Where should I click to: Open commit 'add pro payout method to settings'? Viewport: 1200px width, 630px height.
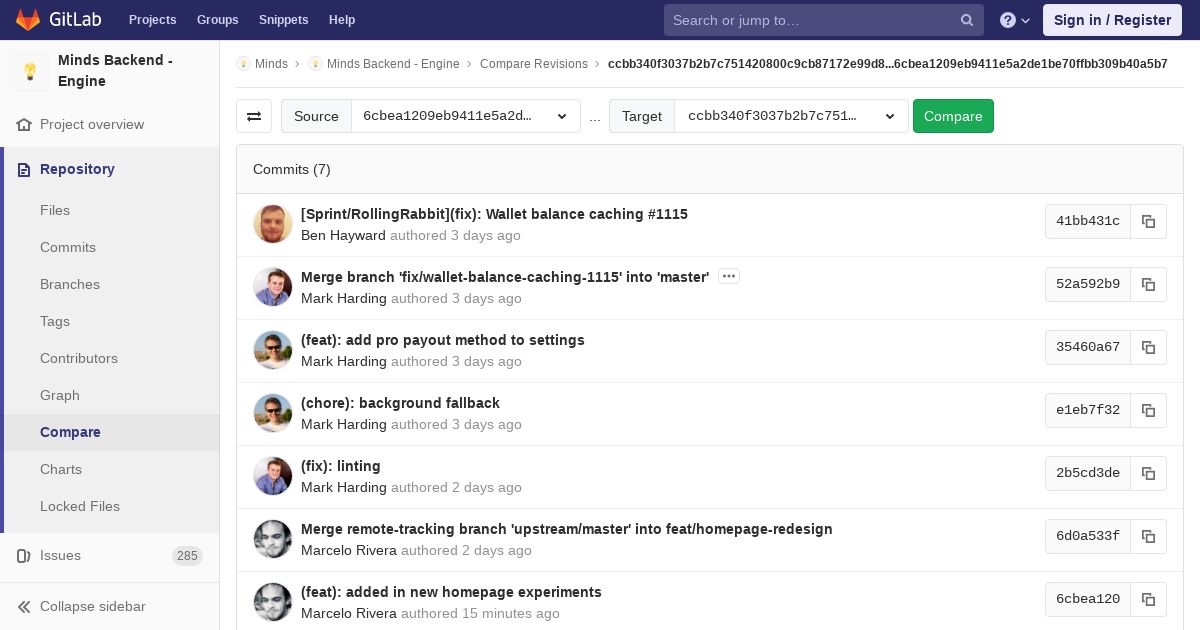[x=442, y=340]
